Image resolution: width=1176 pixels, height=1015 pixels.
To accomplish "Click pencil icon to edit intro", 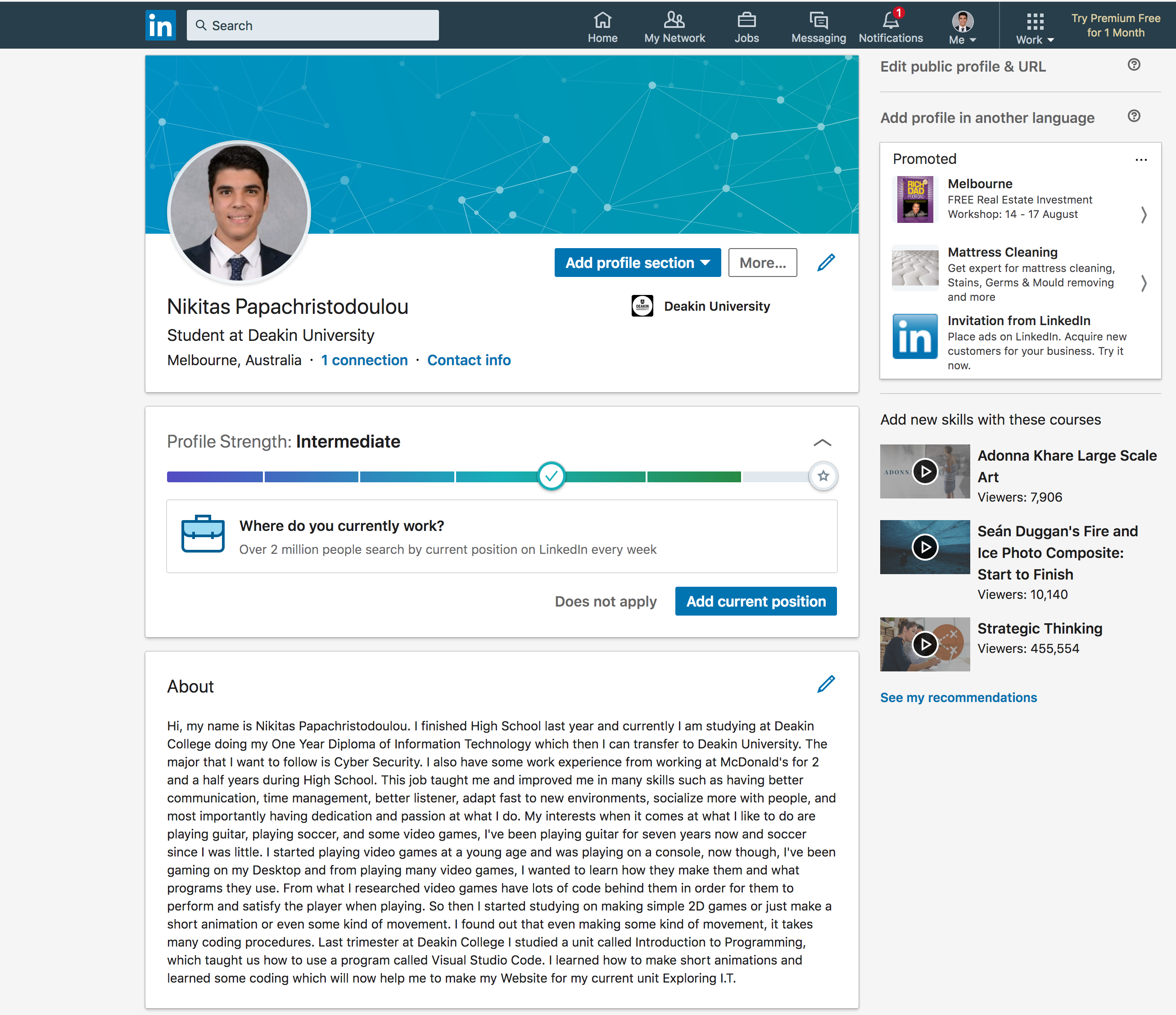I will coord(826,263).
